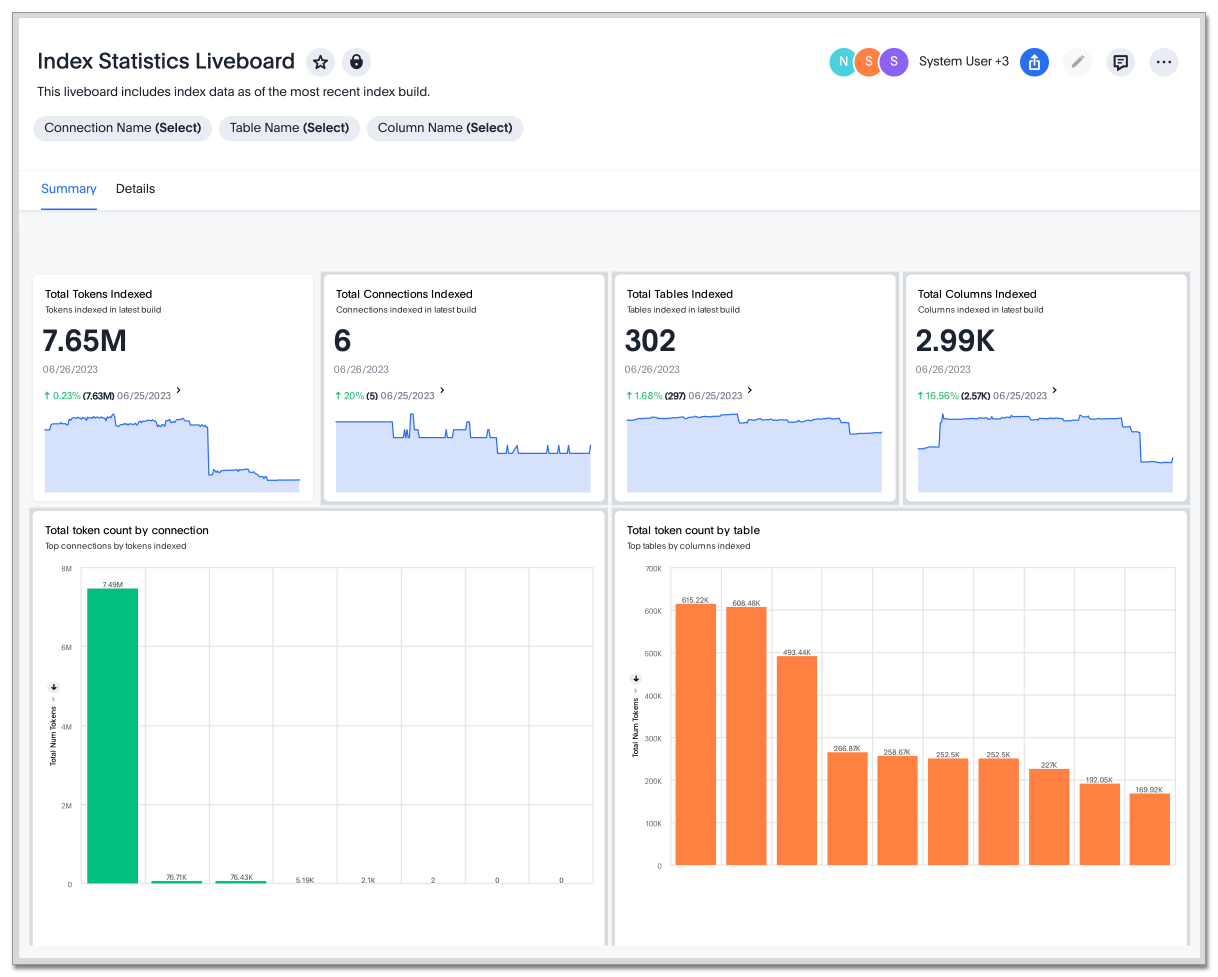This screenshot has height=977, width=1218.
Task: Open the Connection Name filter
Action: tap(122, 128)
